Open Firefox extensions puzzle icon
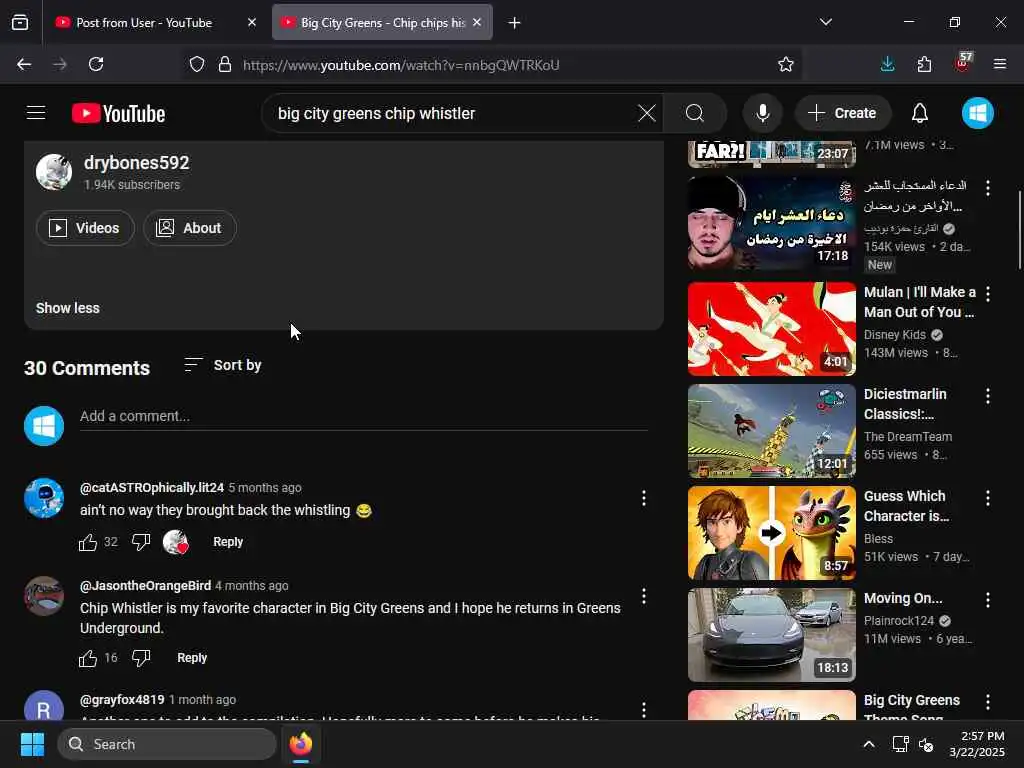 tap(924, 64)
